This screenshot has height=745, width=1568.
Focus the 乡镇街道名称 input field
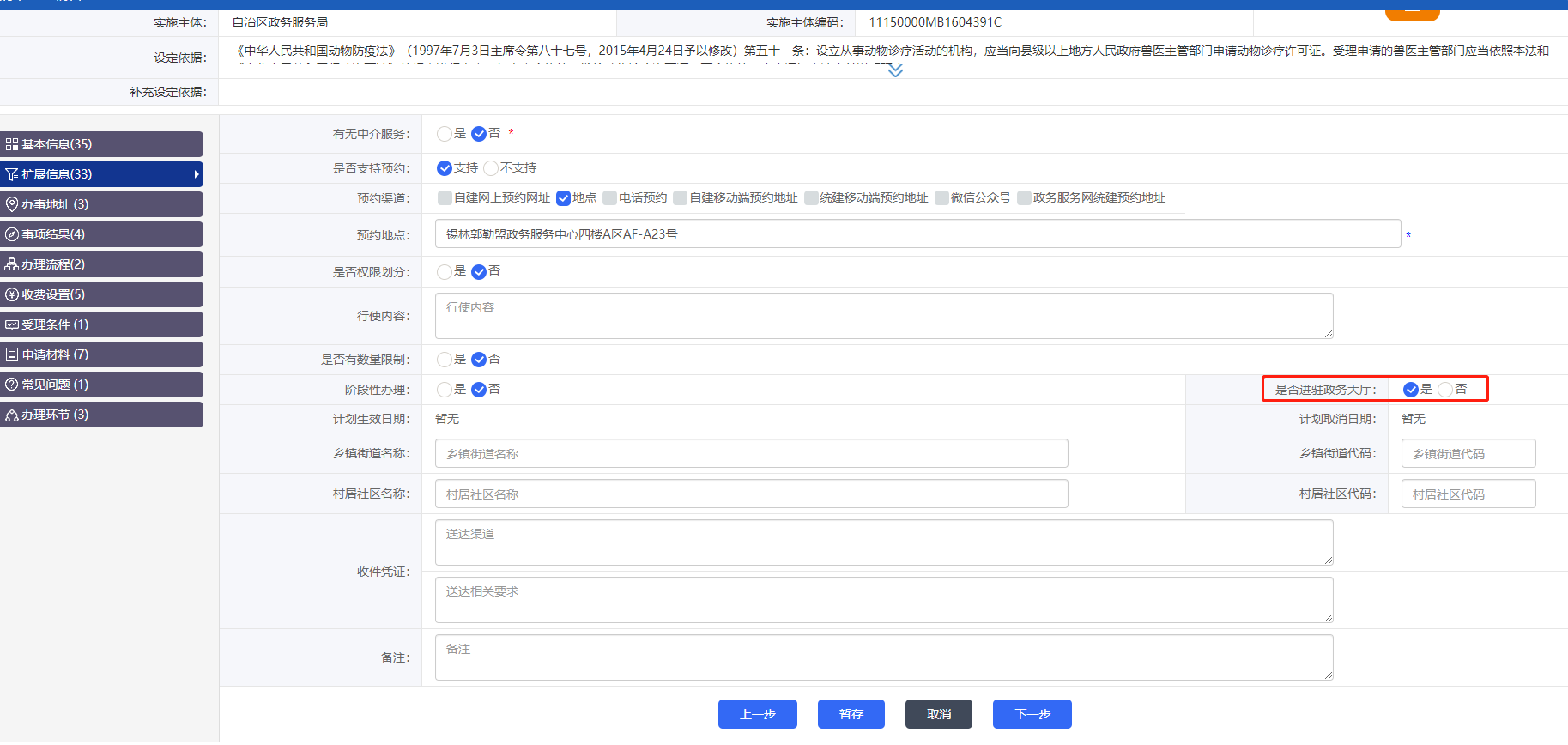[751, 453]
